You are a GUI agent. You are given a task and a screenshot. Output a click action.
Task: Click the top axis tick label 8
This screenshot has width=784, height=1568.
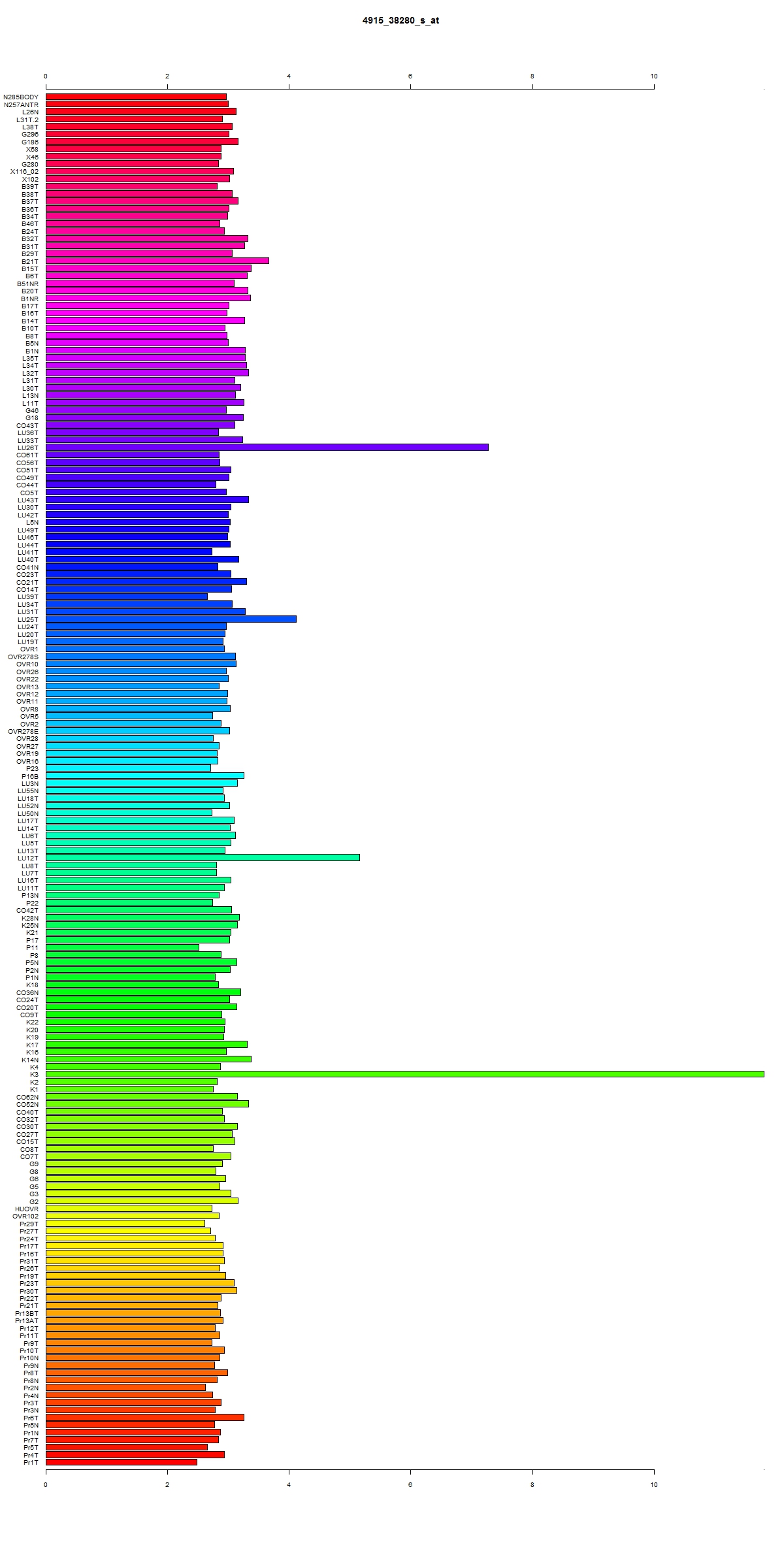[x=532, y=76]
